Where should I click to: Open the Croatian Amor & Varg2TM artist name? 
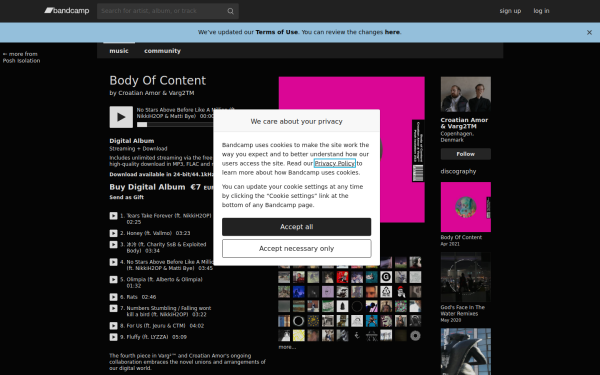point(464,123)
